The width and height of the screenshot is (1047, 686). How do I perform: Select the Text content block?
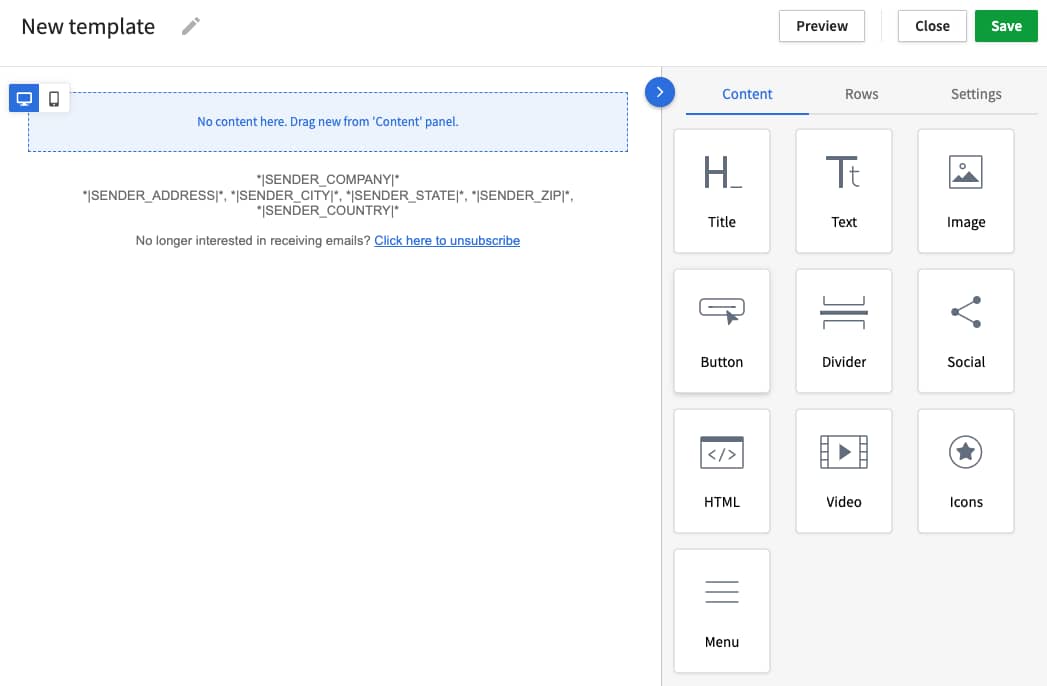coord(844,191)
